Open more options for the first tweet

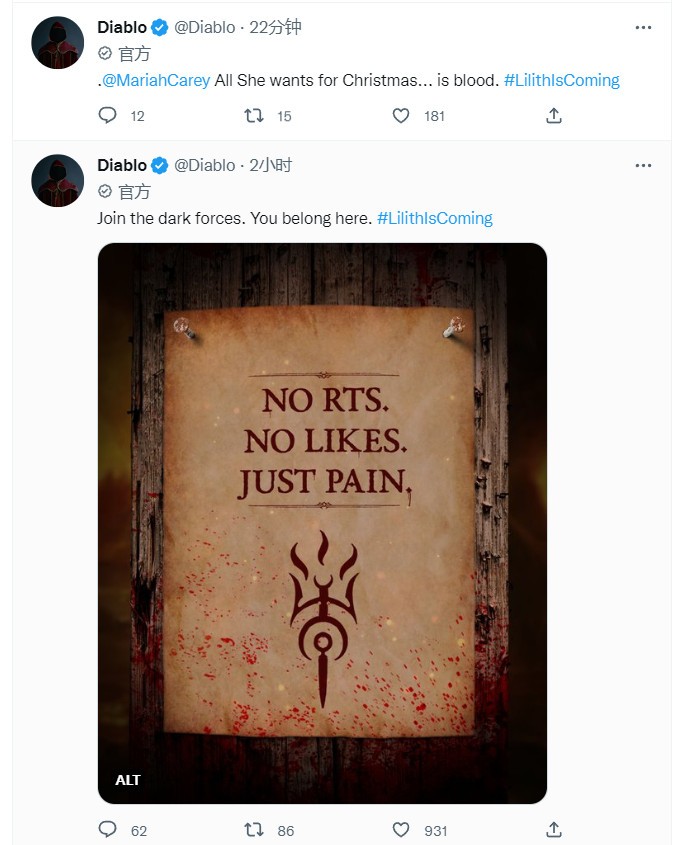pyautogui.click(x=644, y=27)
